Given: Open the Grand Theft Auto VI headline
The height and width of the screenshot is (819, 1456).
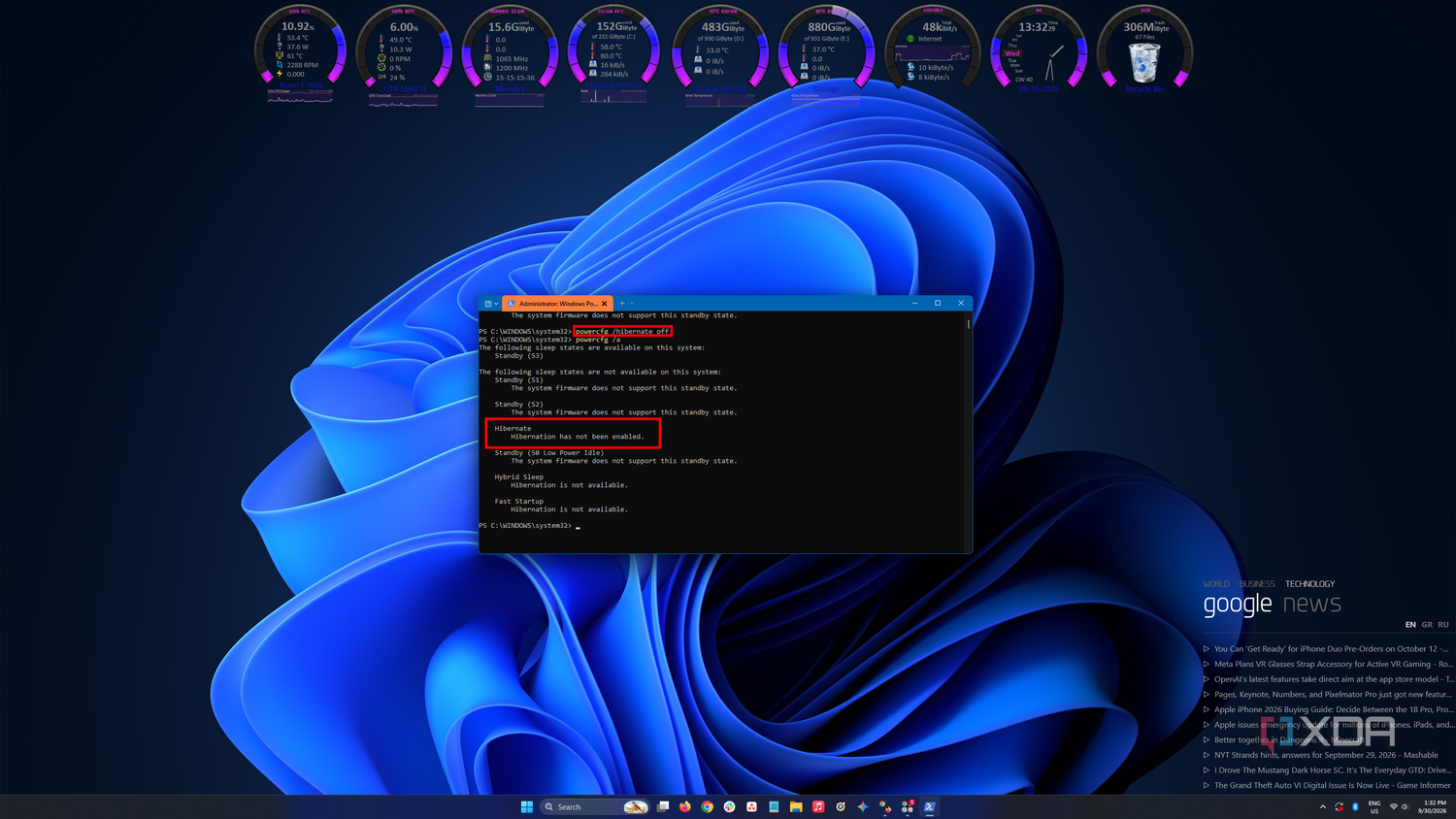Looking at the screenshot, I should [1332, 785].
